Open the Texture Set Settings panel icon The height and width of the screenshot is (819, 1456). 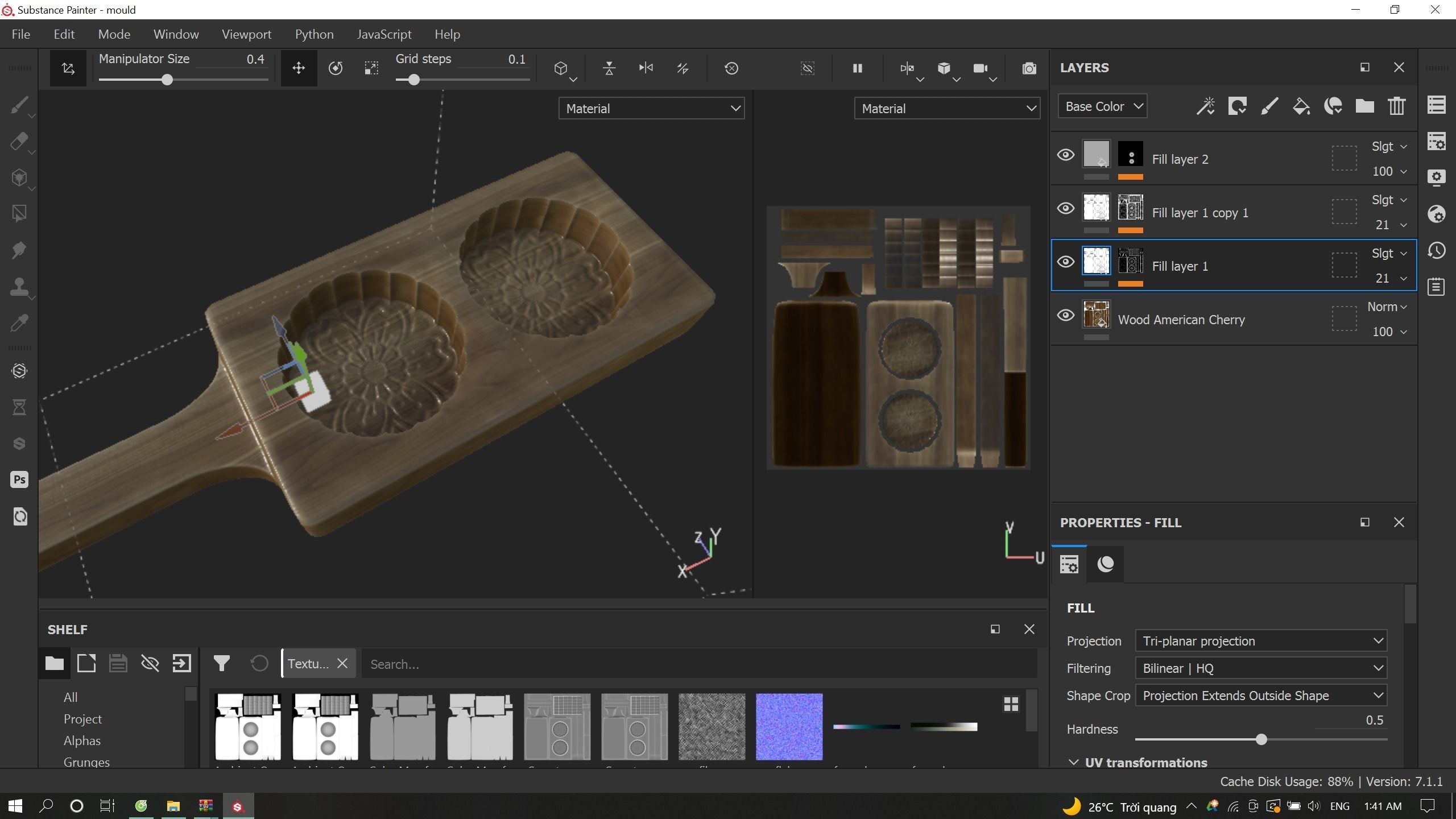point(1437,142)
